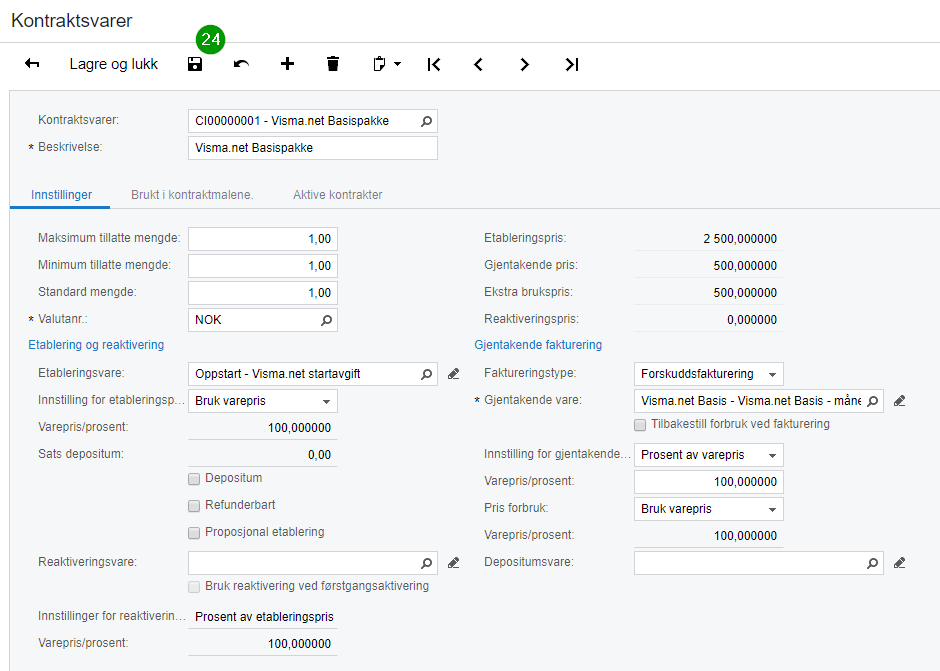Go to previous record arrow
The height and width of the screenshot is (671, 940).
pyautogui.click(x=478, y=64)
